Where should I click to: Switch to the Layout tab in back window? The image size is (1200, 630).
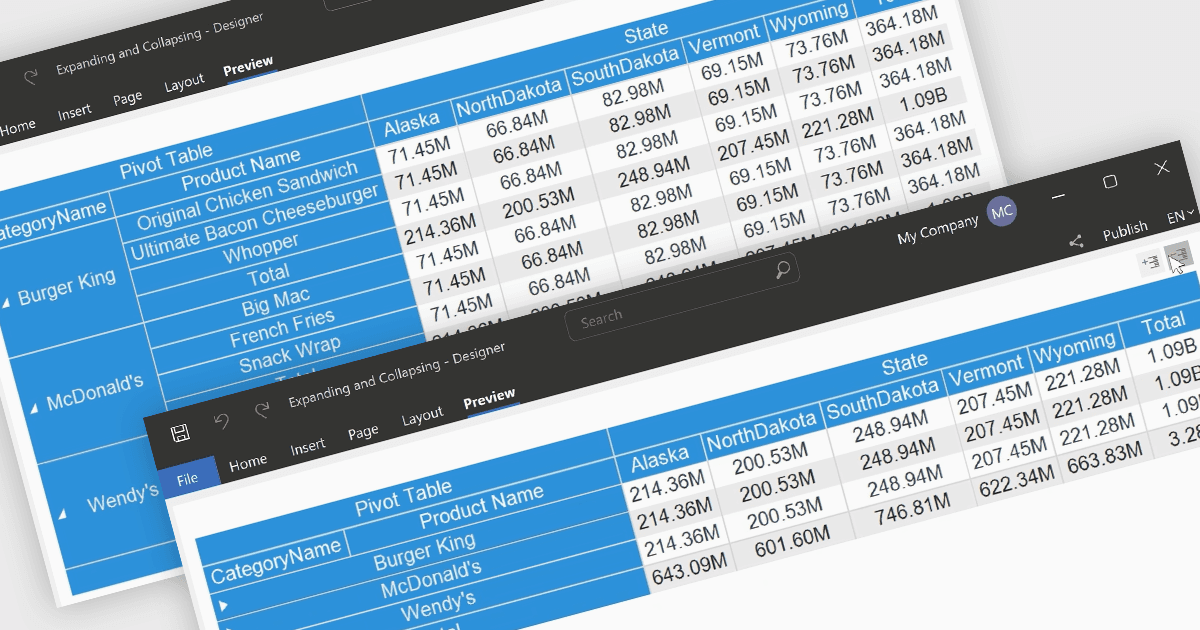click(184, 82)
